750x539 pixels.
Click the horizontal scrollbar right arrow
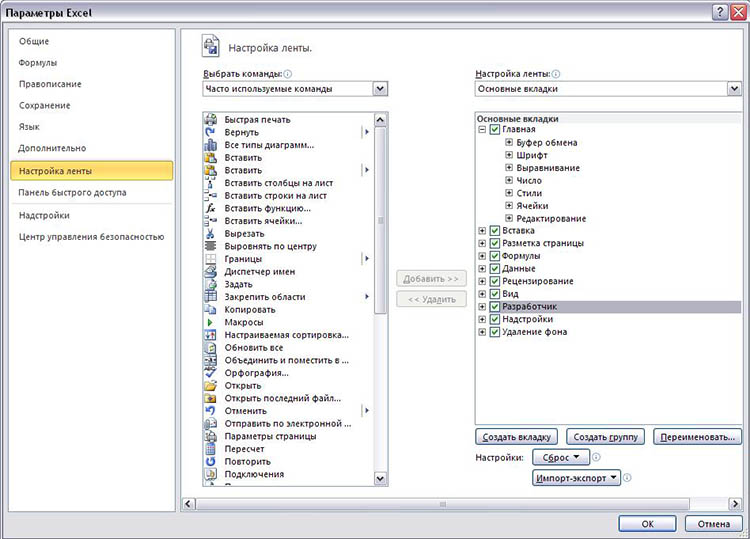pyautogui.click(x=735, y=504)
